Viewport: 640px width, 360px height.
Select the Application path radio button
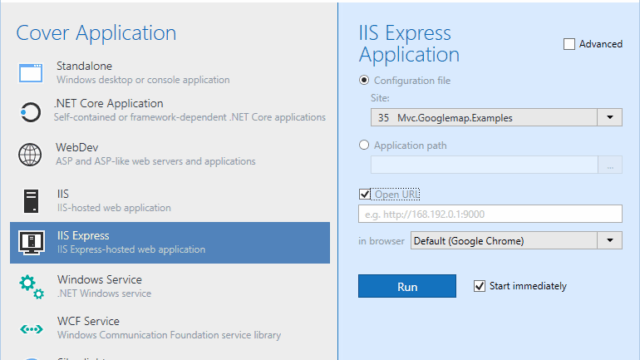click(364, 145)
